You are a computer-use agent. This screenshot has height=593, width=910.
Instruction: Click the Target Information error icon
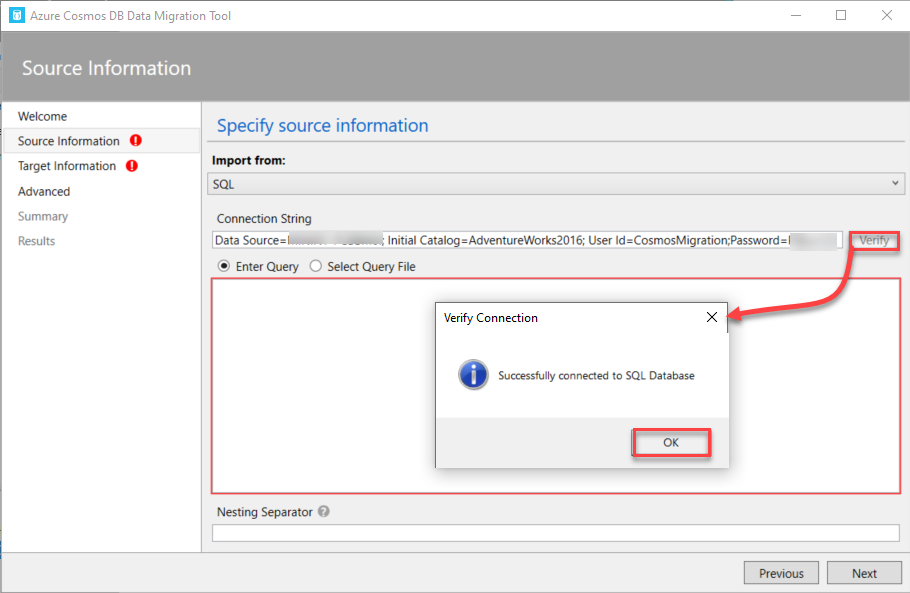pyautogui.click(x=132, y=166)
